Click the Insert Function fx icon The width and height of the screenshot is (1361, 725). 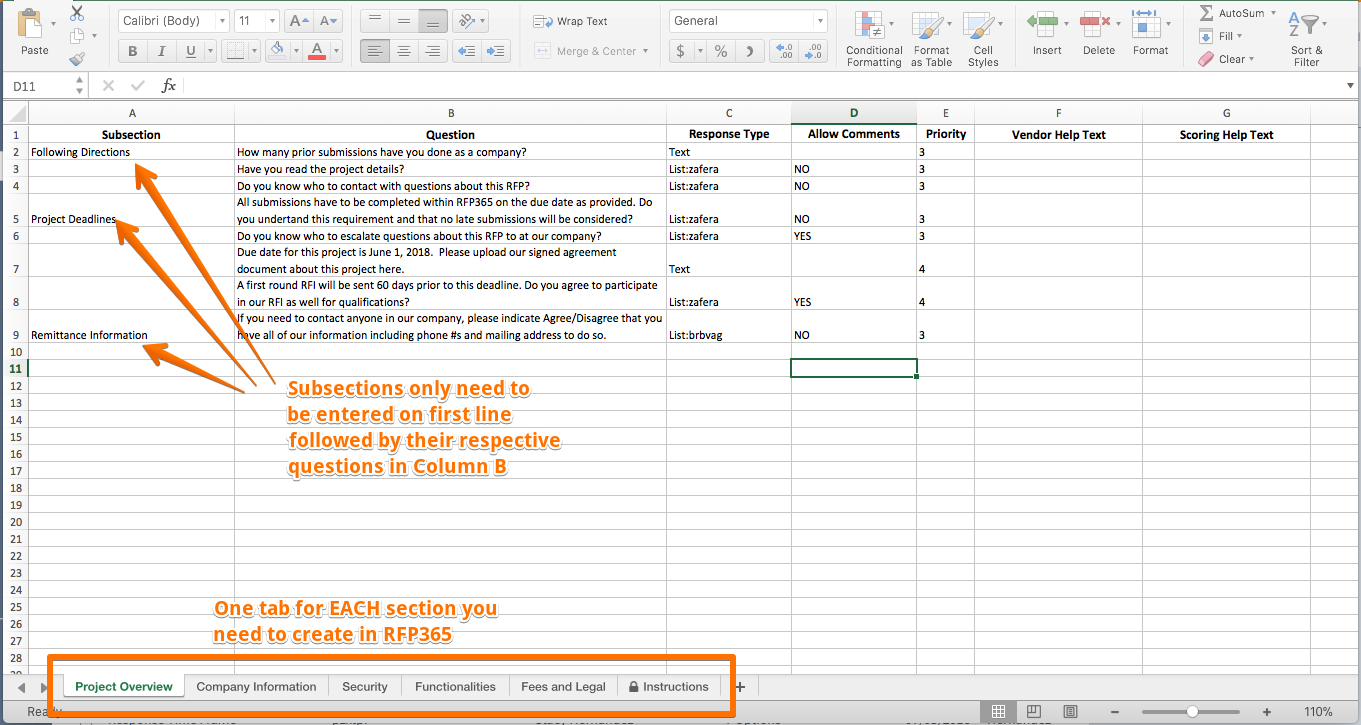click(169, 86)
